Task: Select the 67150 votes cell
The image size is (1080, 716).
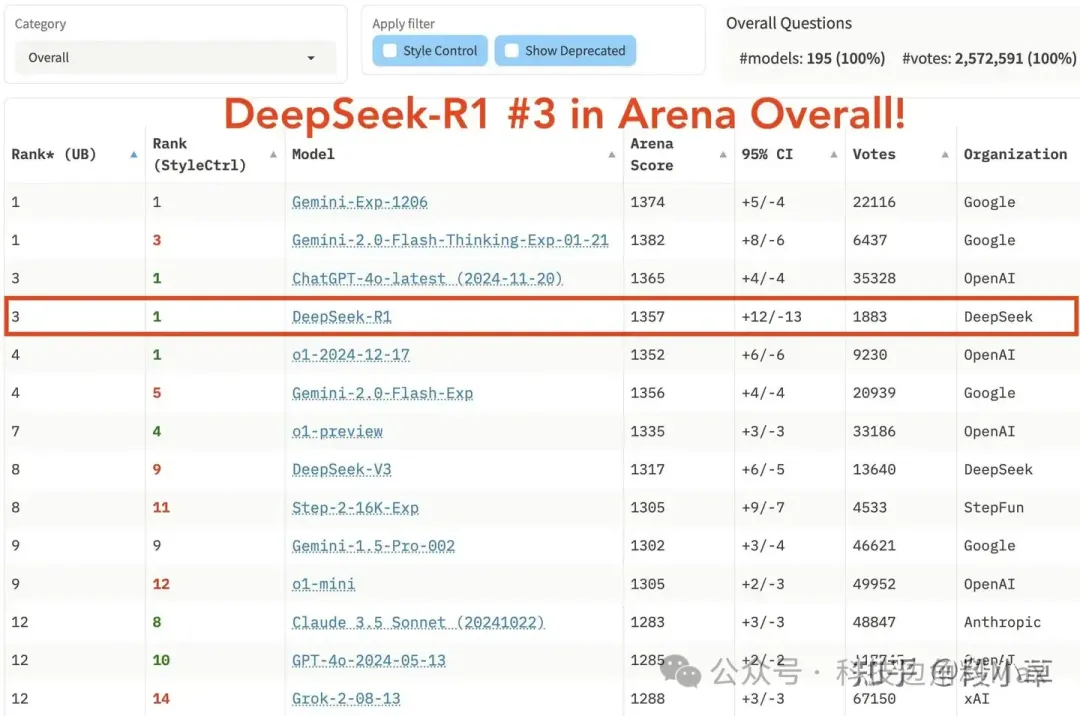Action: point(874,699)
